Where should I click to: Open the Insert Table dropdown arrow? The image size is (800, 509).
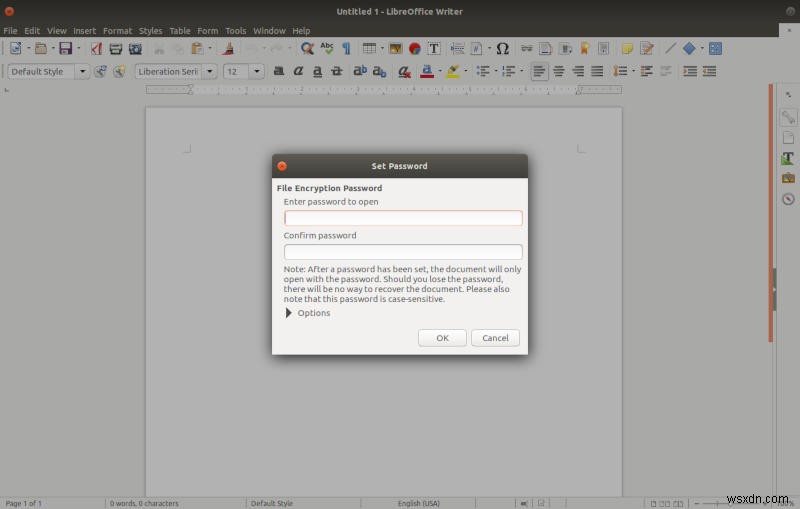[382, 48]
